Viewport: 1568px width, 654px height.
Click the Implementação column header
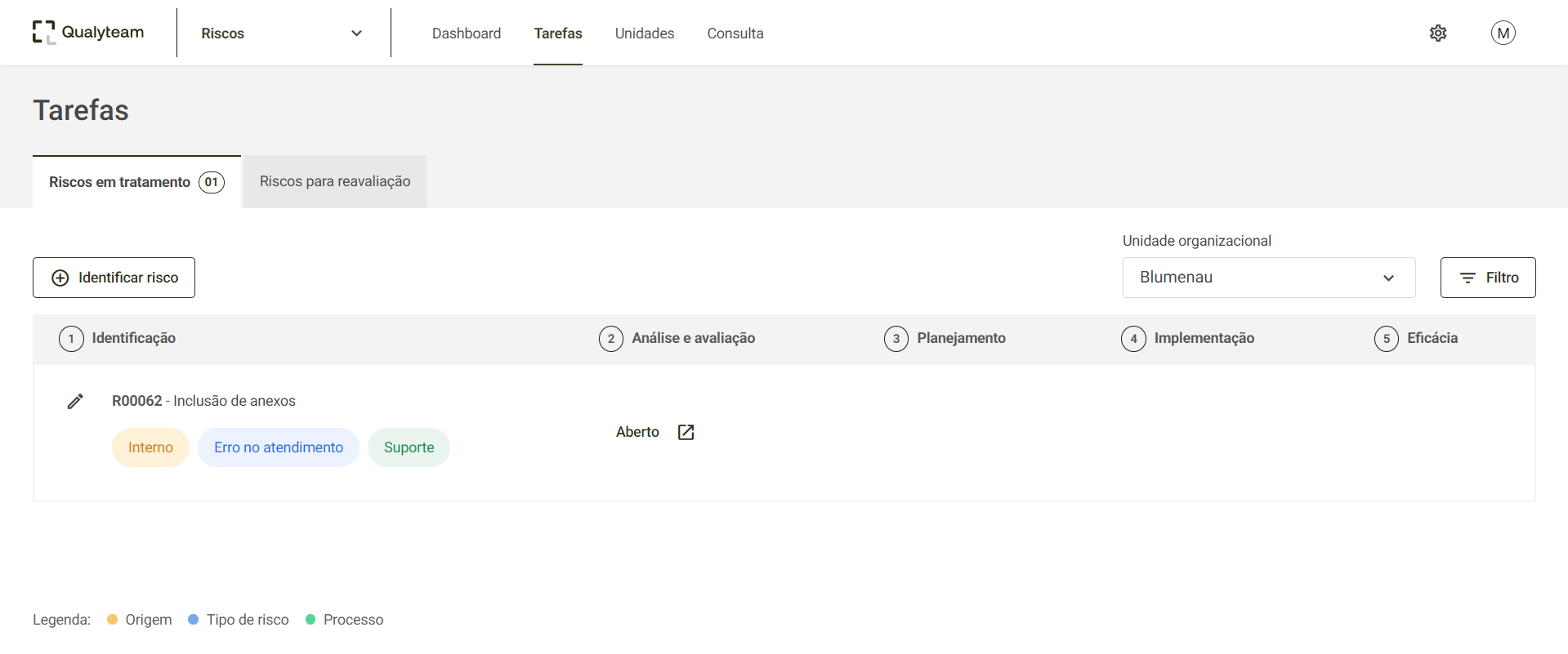pos(1204,338)
